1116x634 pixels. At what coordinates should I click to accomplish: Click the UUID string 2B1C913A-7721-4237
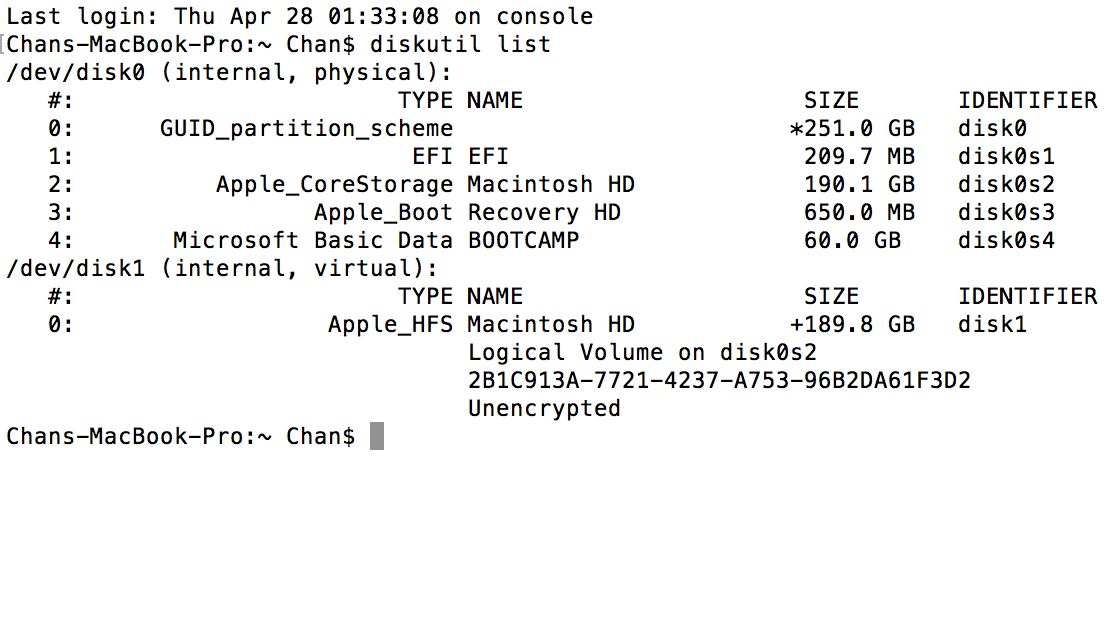click(x=719, y=381)
